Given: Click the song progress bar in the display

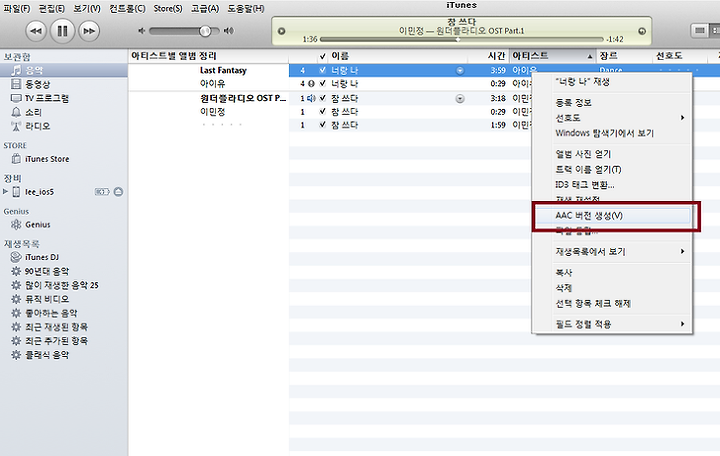Looking at the screenshot, I should (x=461, y=39).
